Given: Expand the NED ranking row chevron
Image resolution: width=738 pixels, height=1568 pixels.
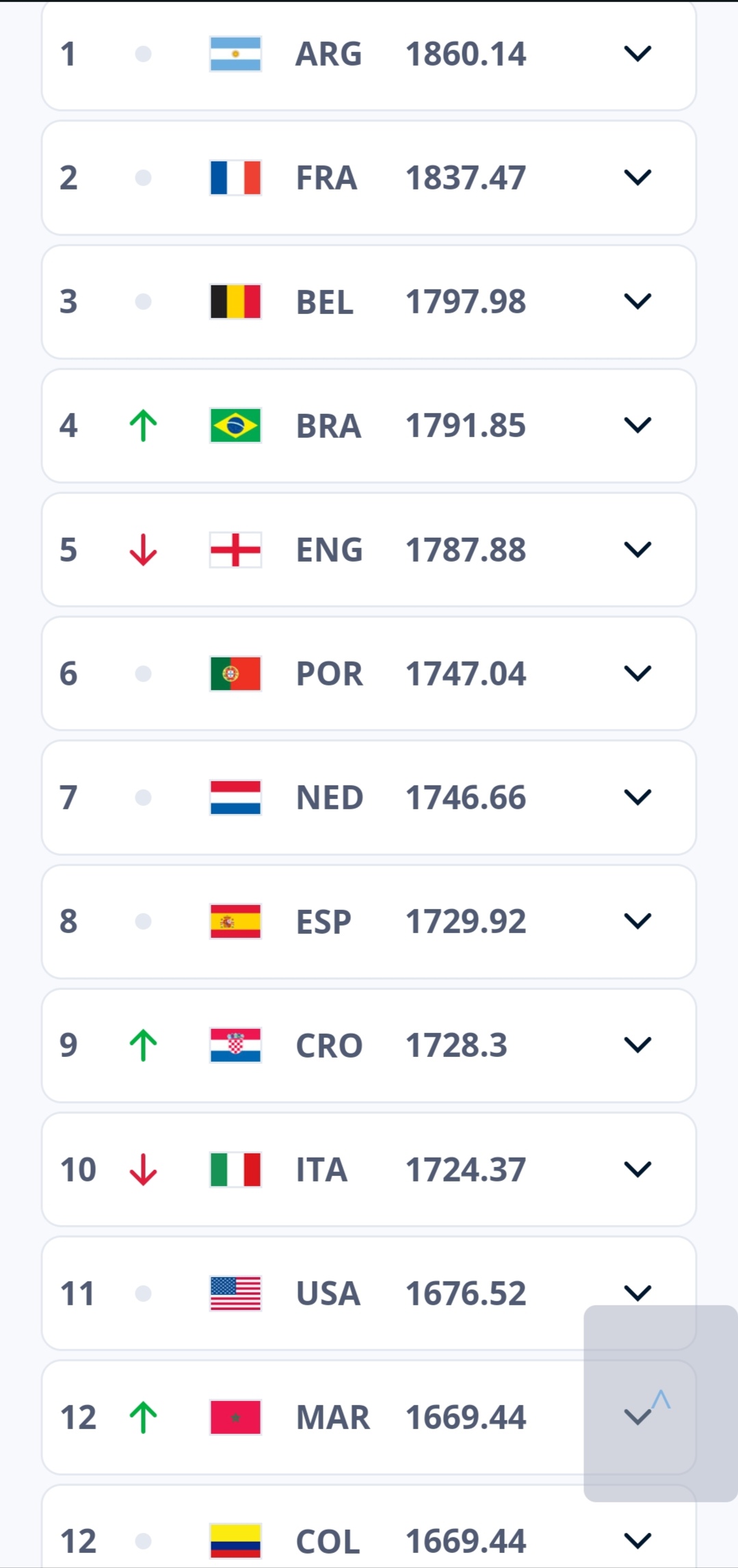Looking at the screenshot, I should [x=637, y=798].
